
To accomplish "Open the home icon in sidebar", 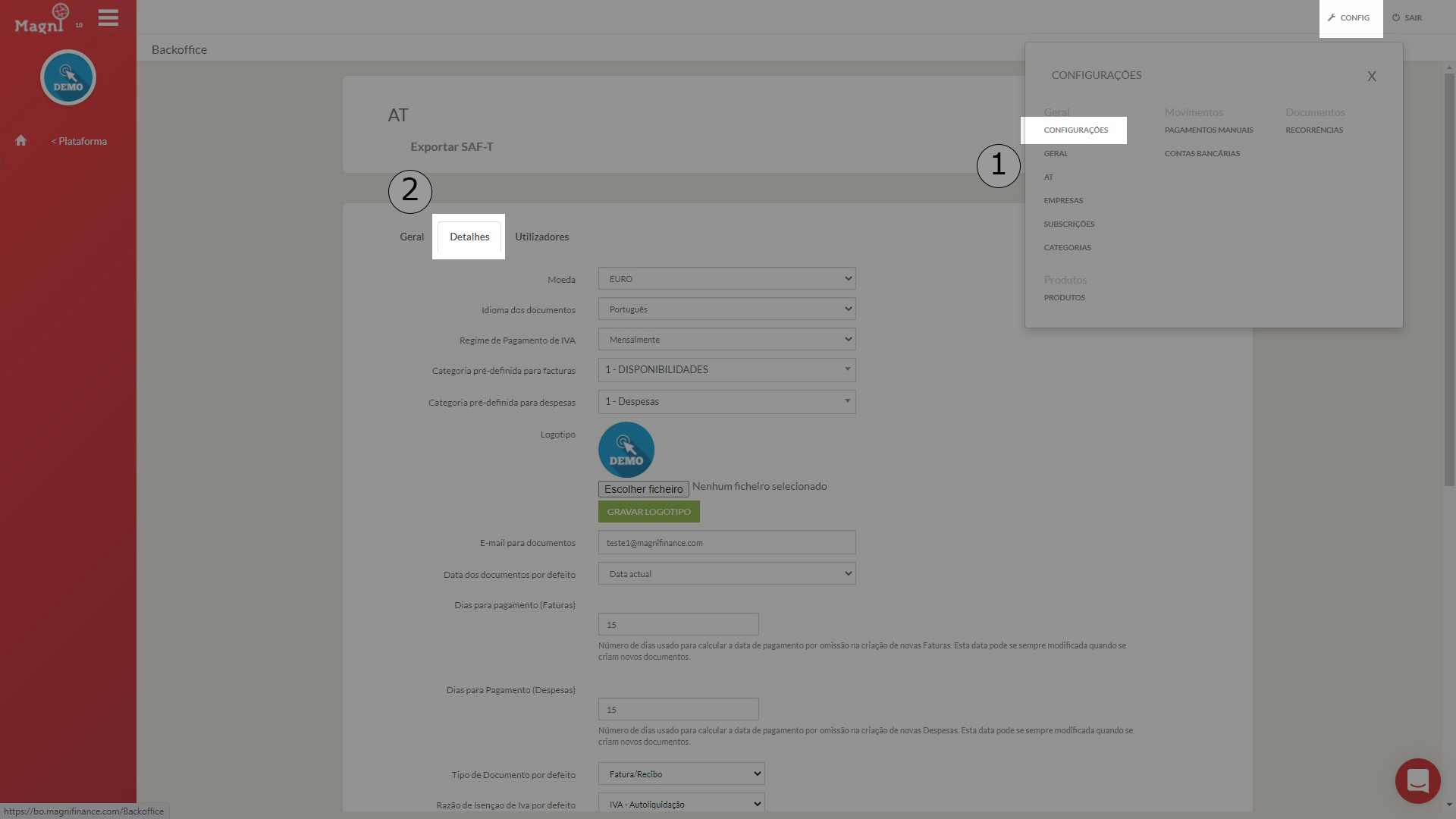I will point(21,141).
